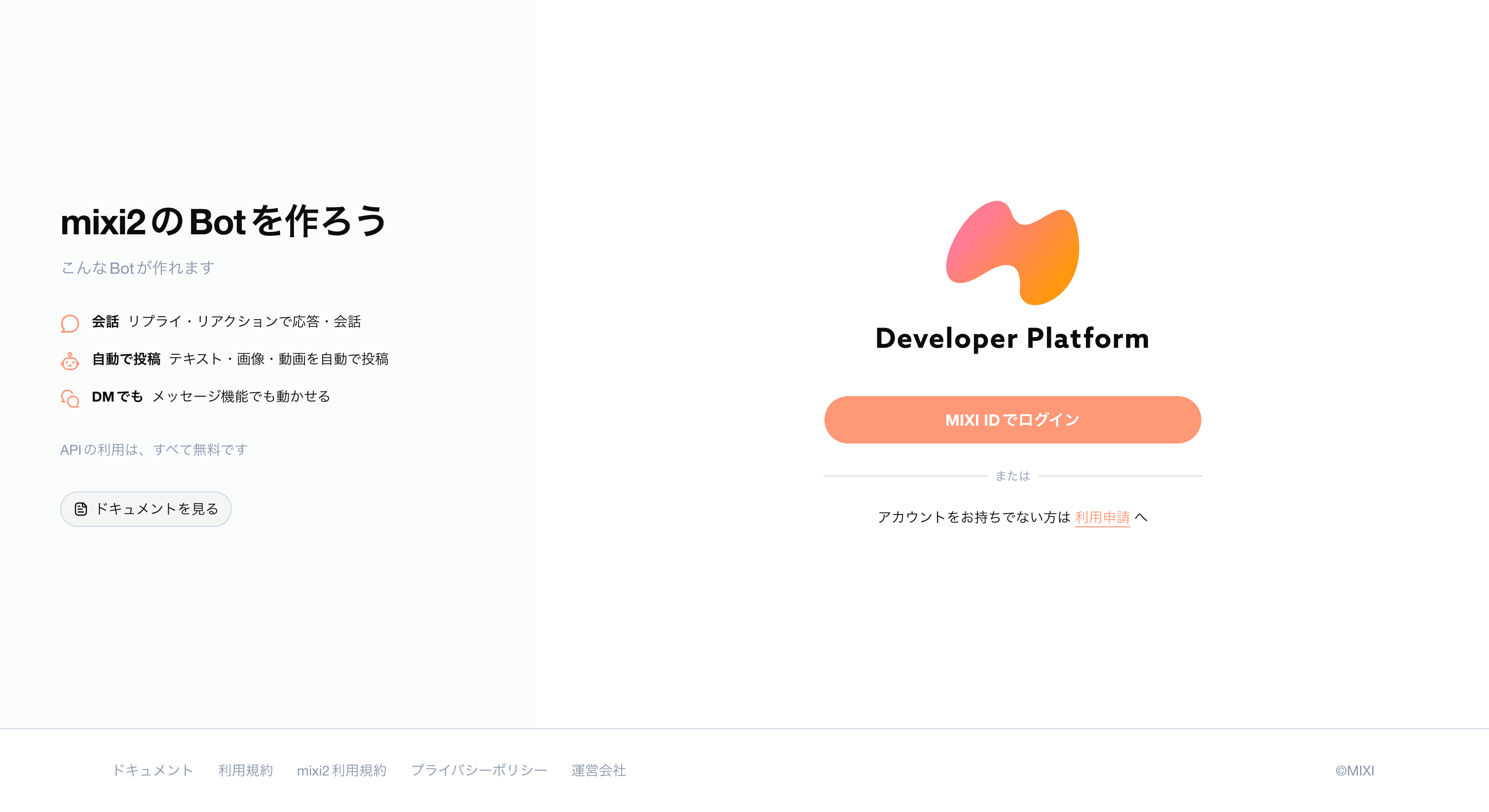Click the こんなBotが作れます subtitle

pos(137,267)
